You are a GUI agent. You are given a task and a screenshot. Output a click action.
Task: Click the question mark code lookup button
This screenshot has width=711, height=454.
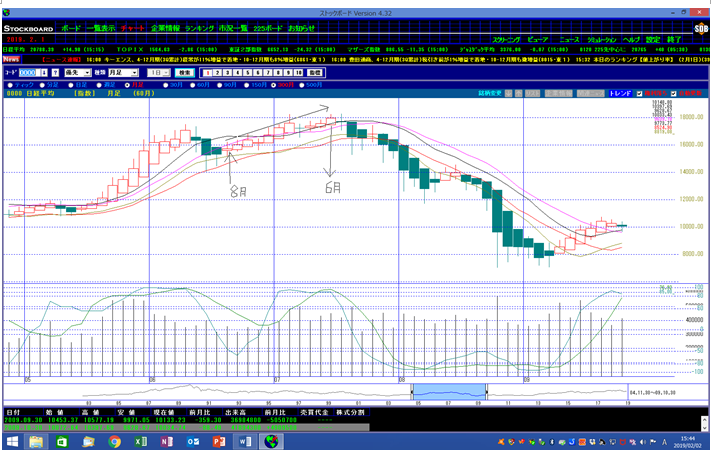[x=55, y=73]
